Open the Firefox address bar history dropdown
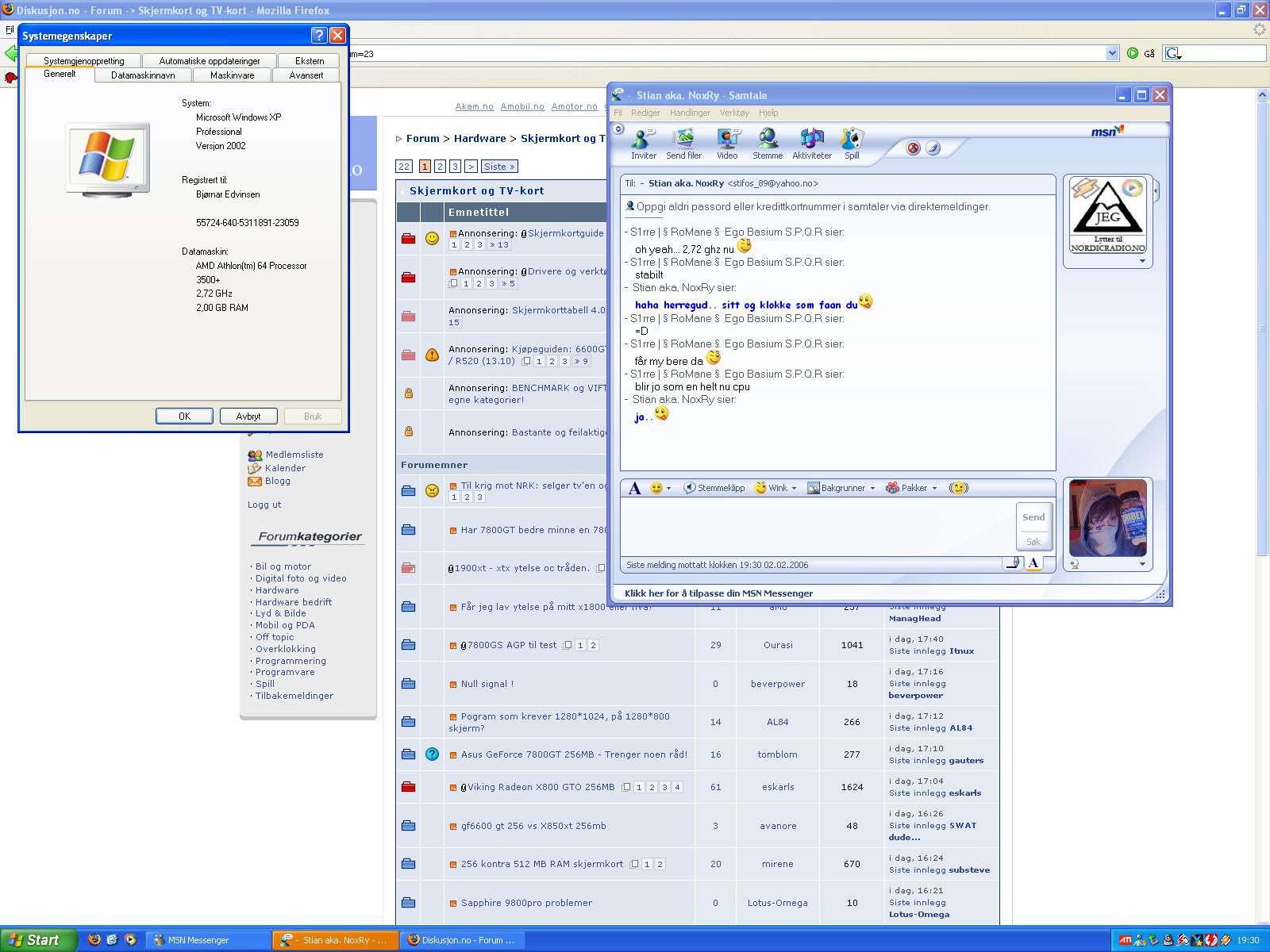1270x952 pixels. (x=1112, y=53)
